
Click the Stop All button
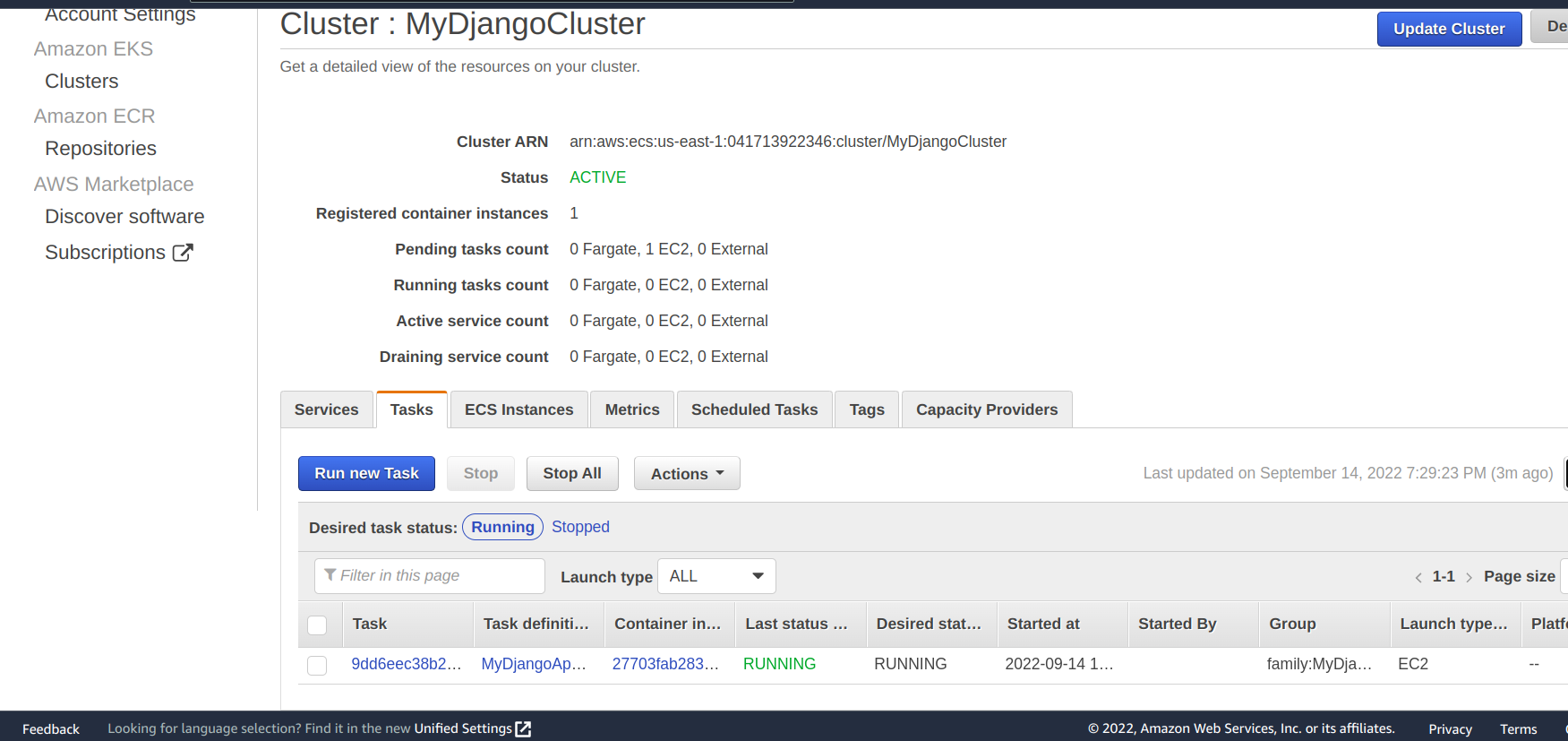tap(572, 473)
